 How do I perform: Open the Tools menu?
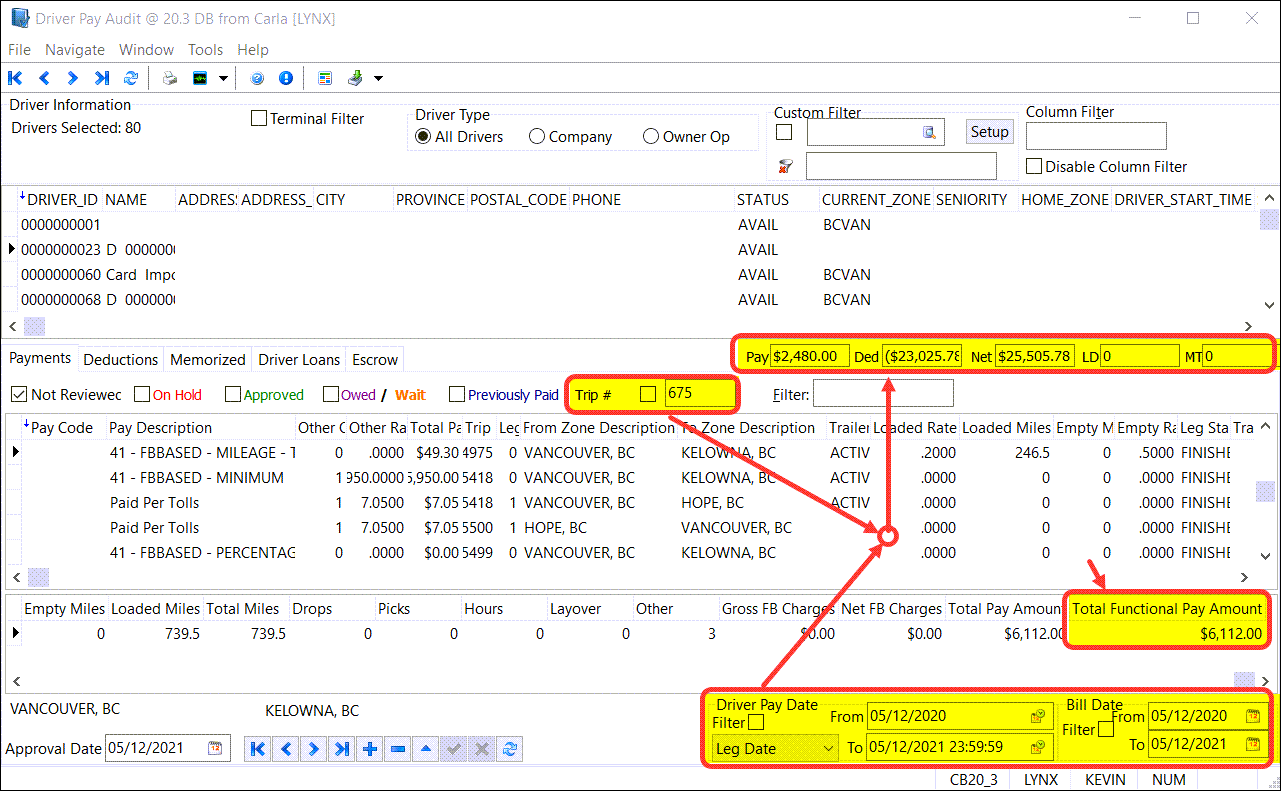click(205, 49)
